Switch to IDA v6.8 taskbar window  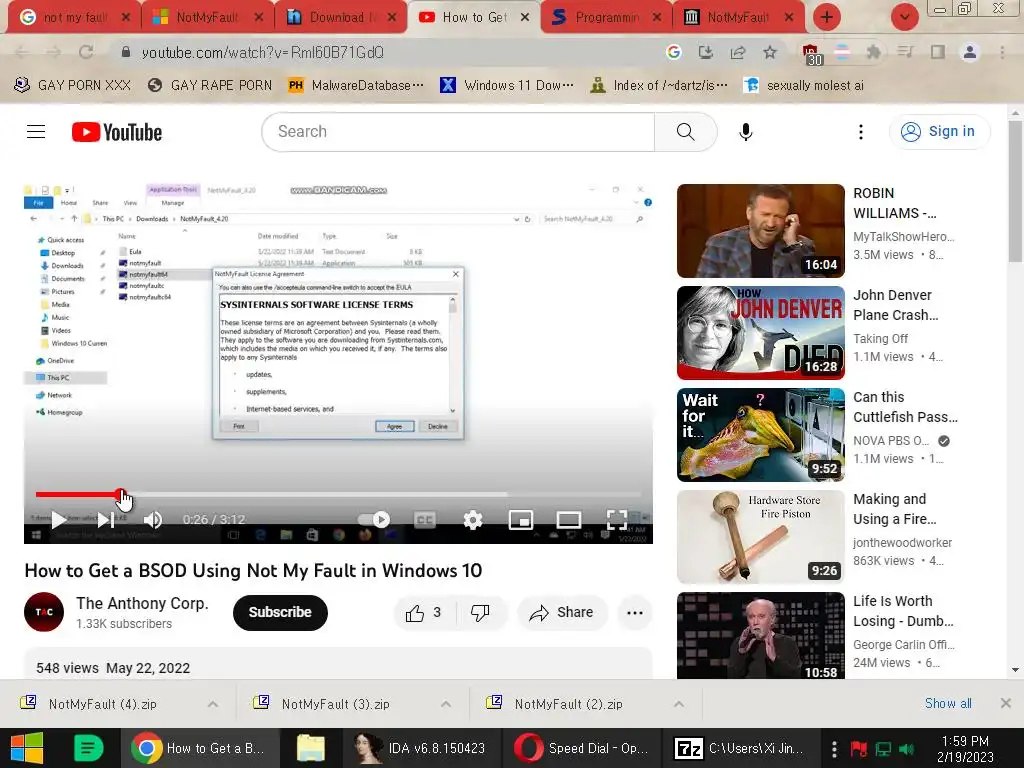coord(421,748)
